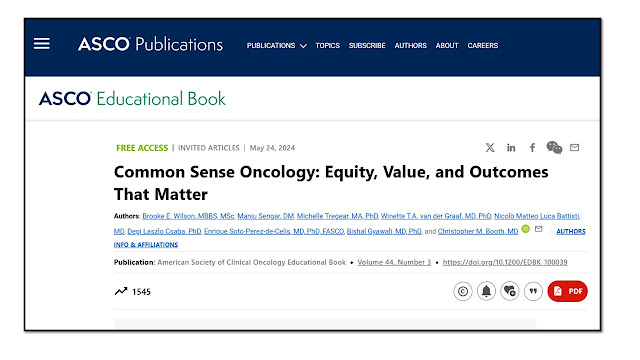Open the hamburger menu

click(x=42, y=44)
